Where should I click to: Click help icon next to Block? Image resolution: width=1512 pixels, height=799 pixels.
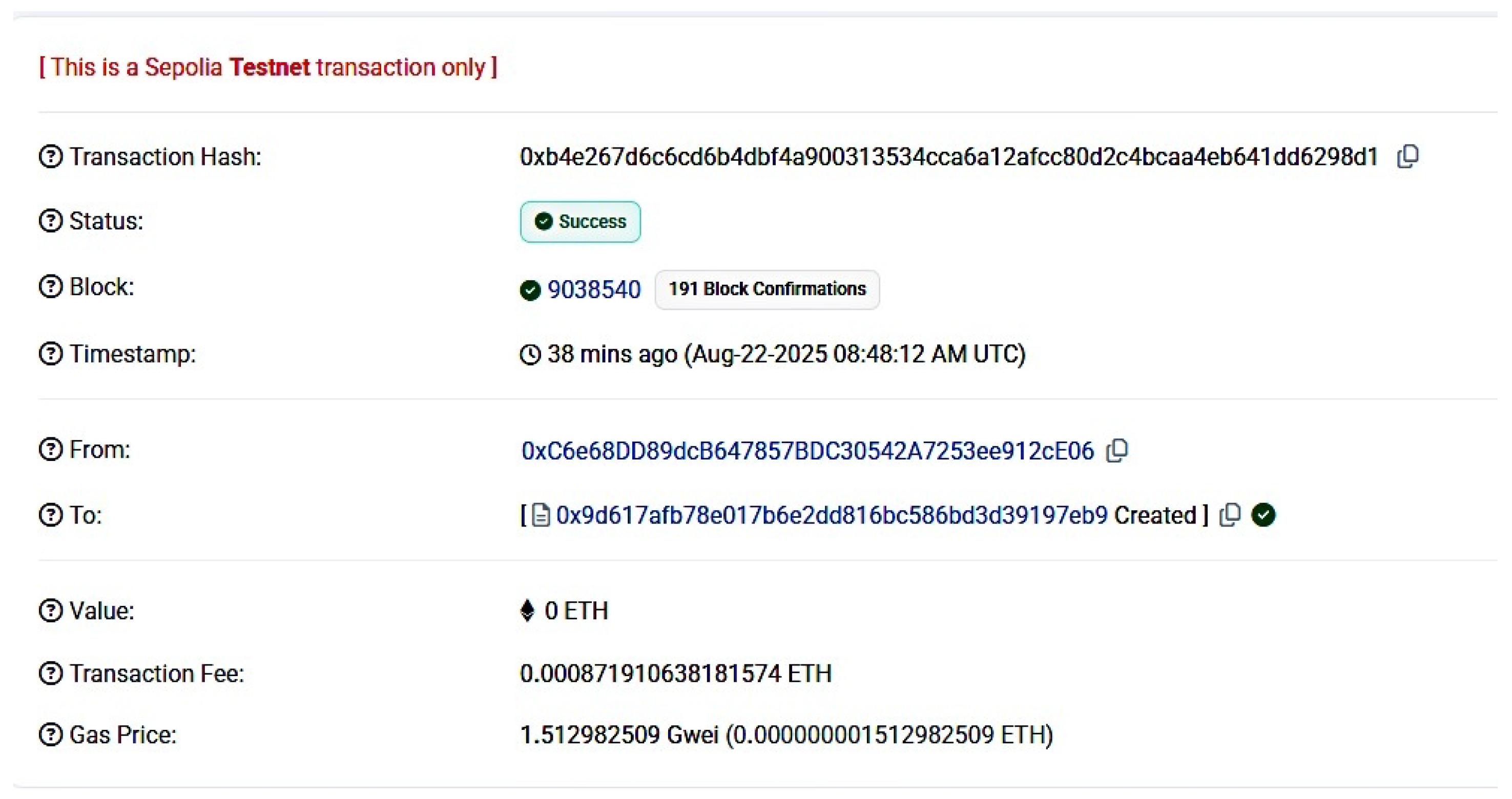click(x=51, y=286)
